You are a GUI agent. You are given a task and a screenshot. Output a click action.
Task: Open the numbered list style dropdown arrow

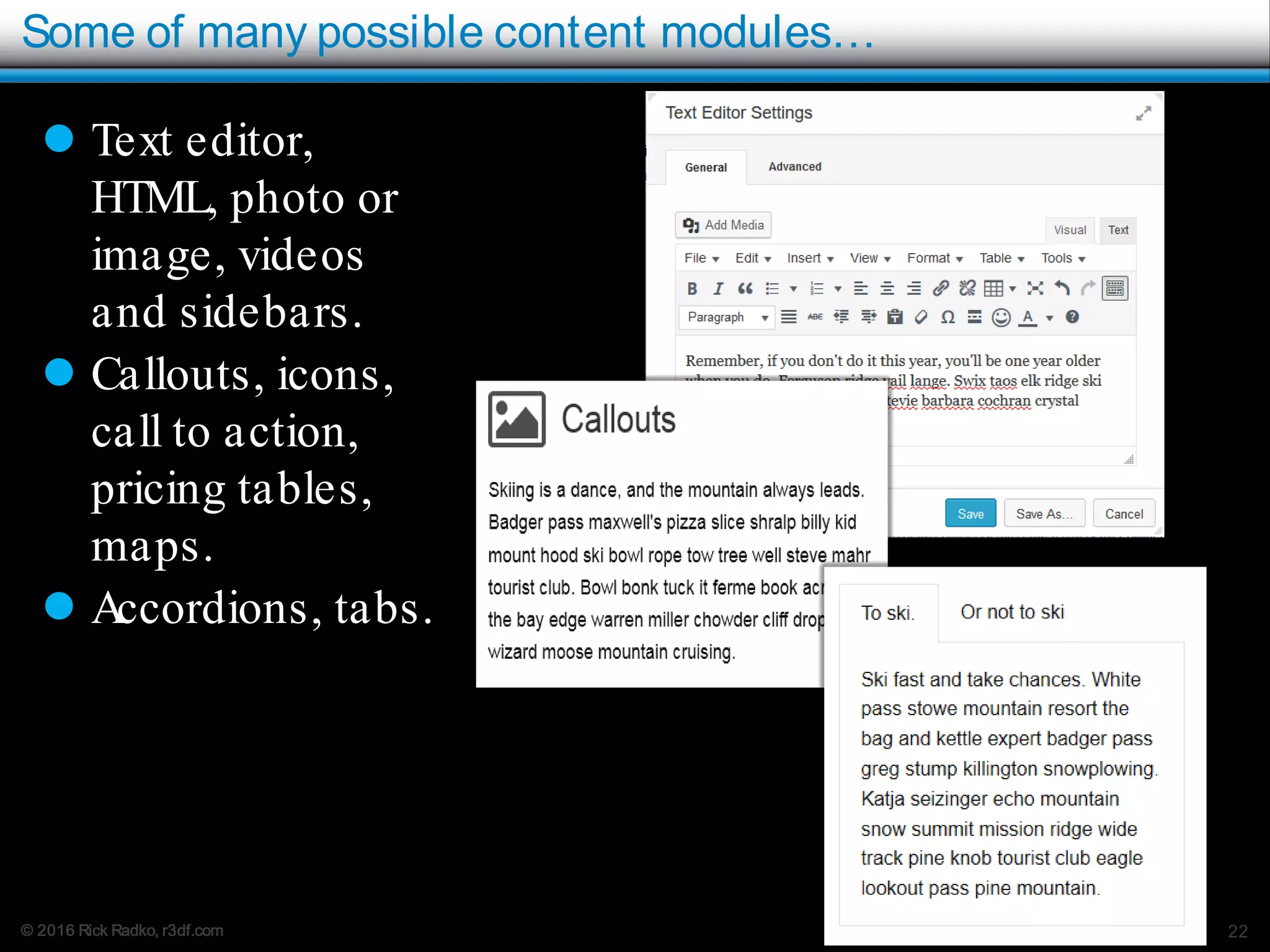[x=838, y=289]
